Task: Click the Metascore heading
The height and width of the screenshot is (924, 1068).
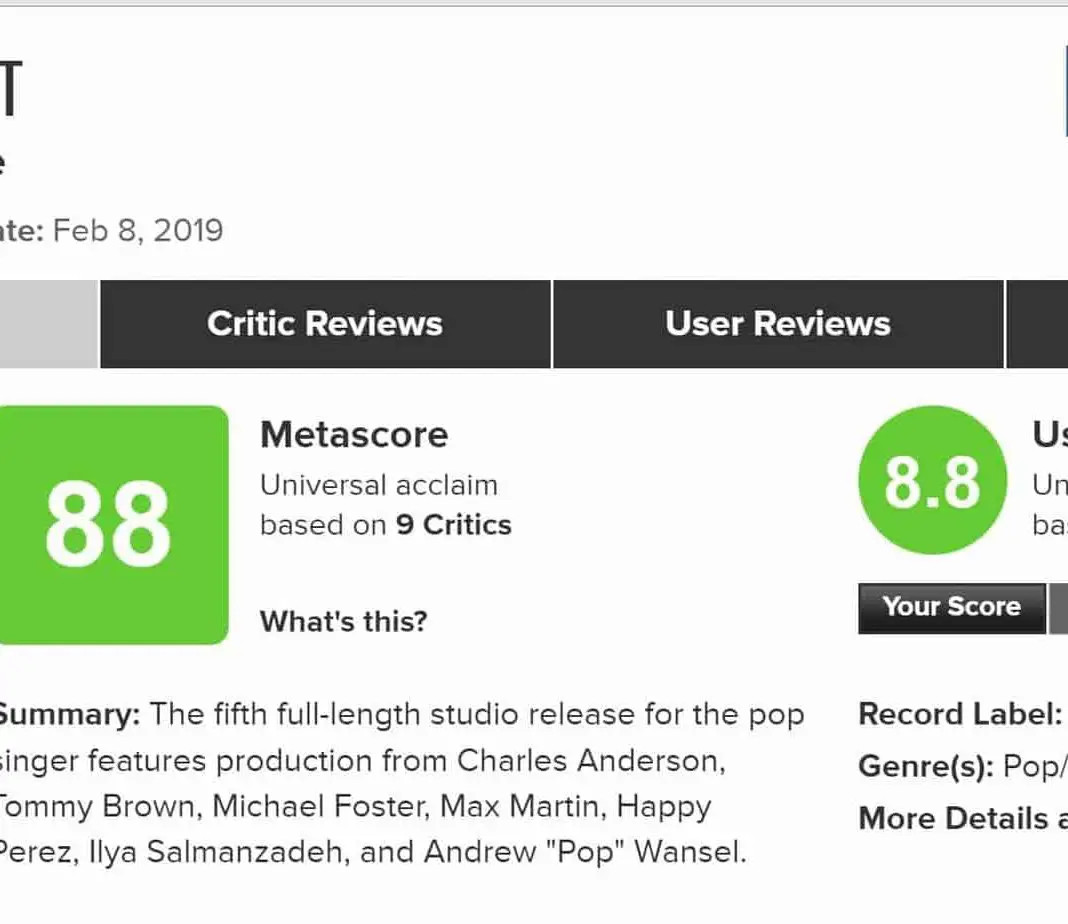Action: tap(354, 435)
